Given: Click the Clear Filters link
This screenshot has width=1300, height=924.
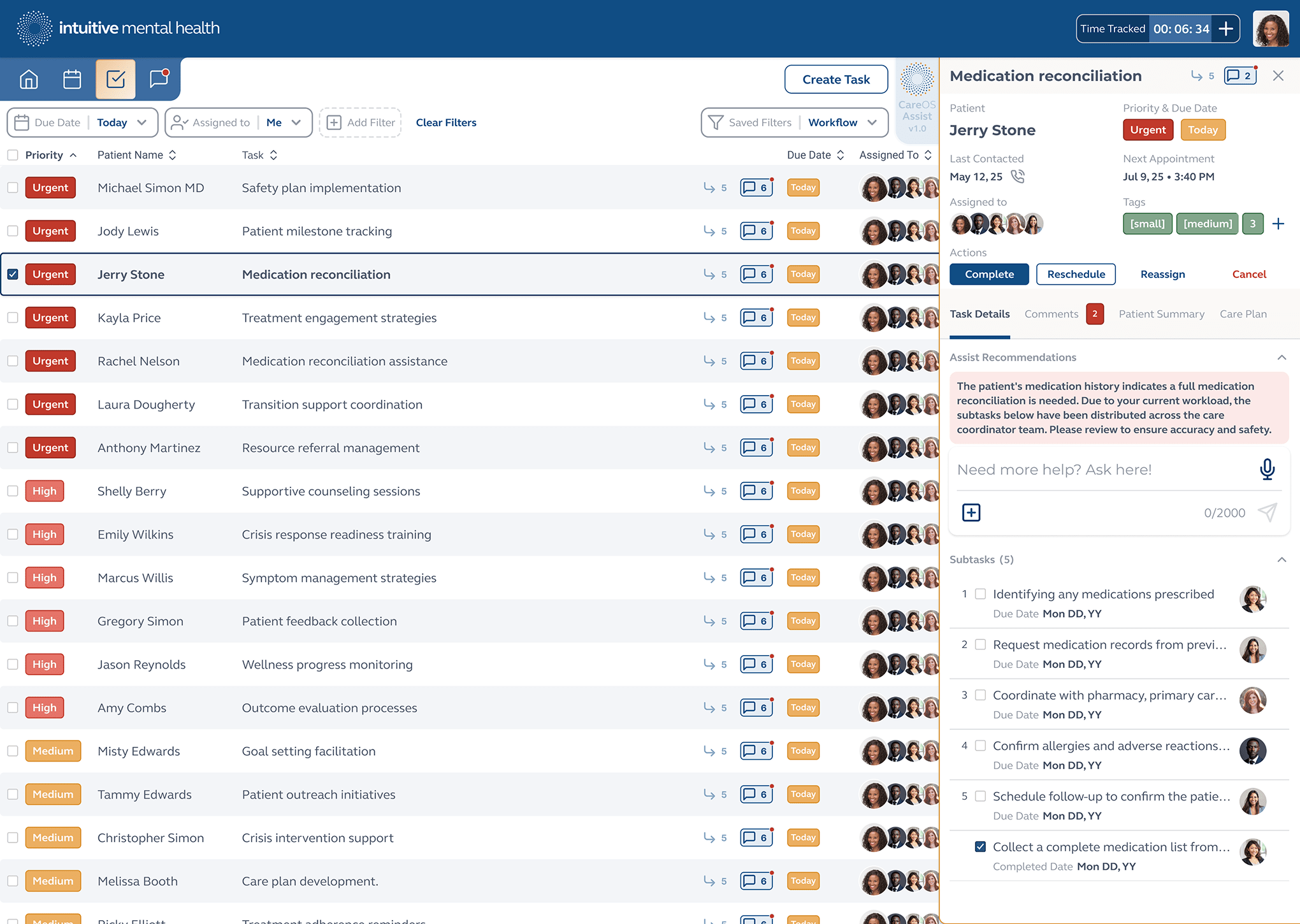Looking at the screenshot, I should [x=446, y=122].
